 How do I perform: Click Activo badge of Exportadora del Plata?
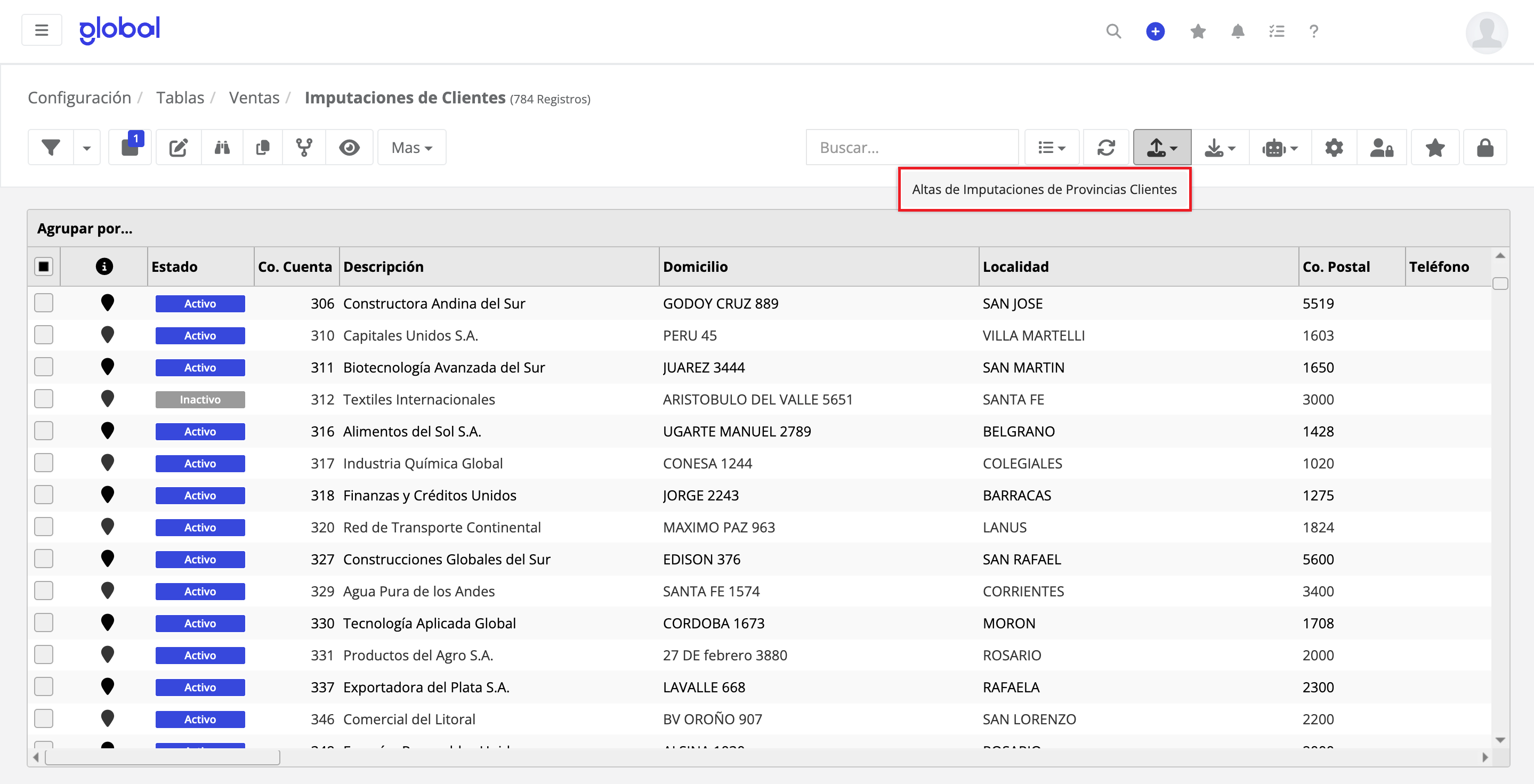(200, 687)
